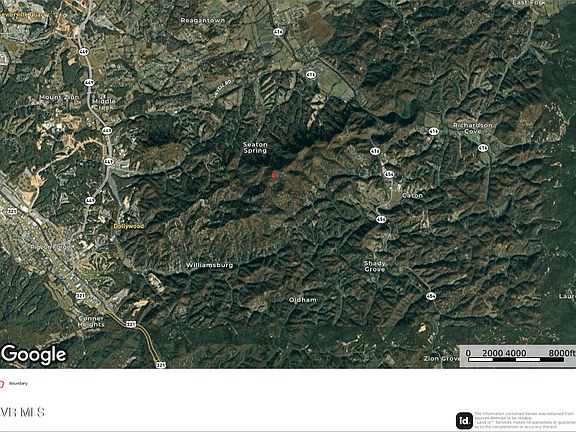Click the Google logo on map
The width and height of the screenshot is (576, 432).
34,354
